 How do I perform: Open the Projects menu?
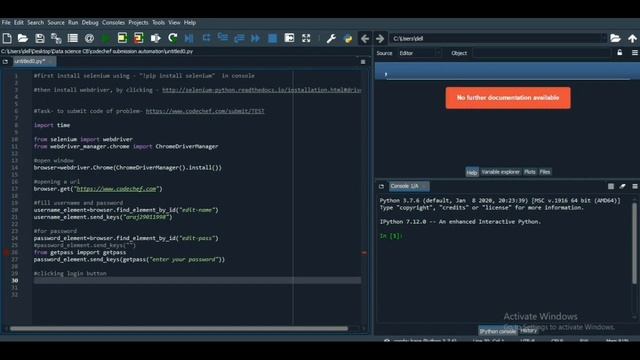[x=138, y=22]
